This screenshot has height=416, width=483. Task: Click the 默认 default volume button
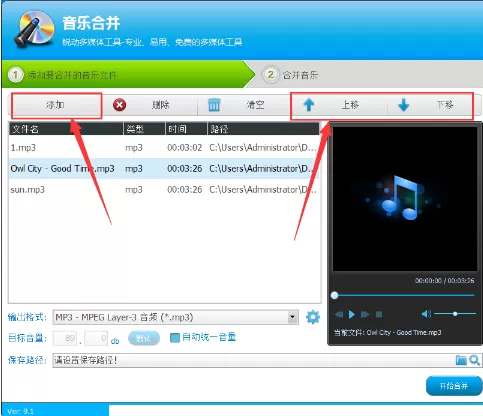[x=144, y=338]
